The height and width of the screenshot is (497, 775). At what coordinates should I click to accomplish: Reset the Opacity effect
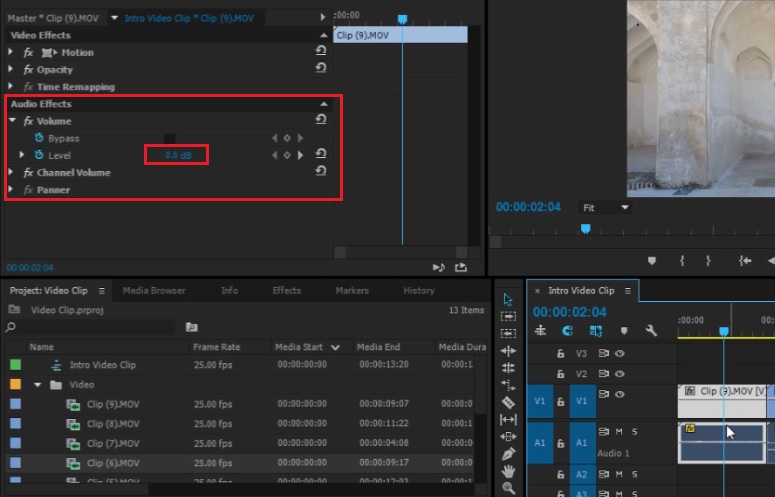pos(321,68)
